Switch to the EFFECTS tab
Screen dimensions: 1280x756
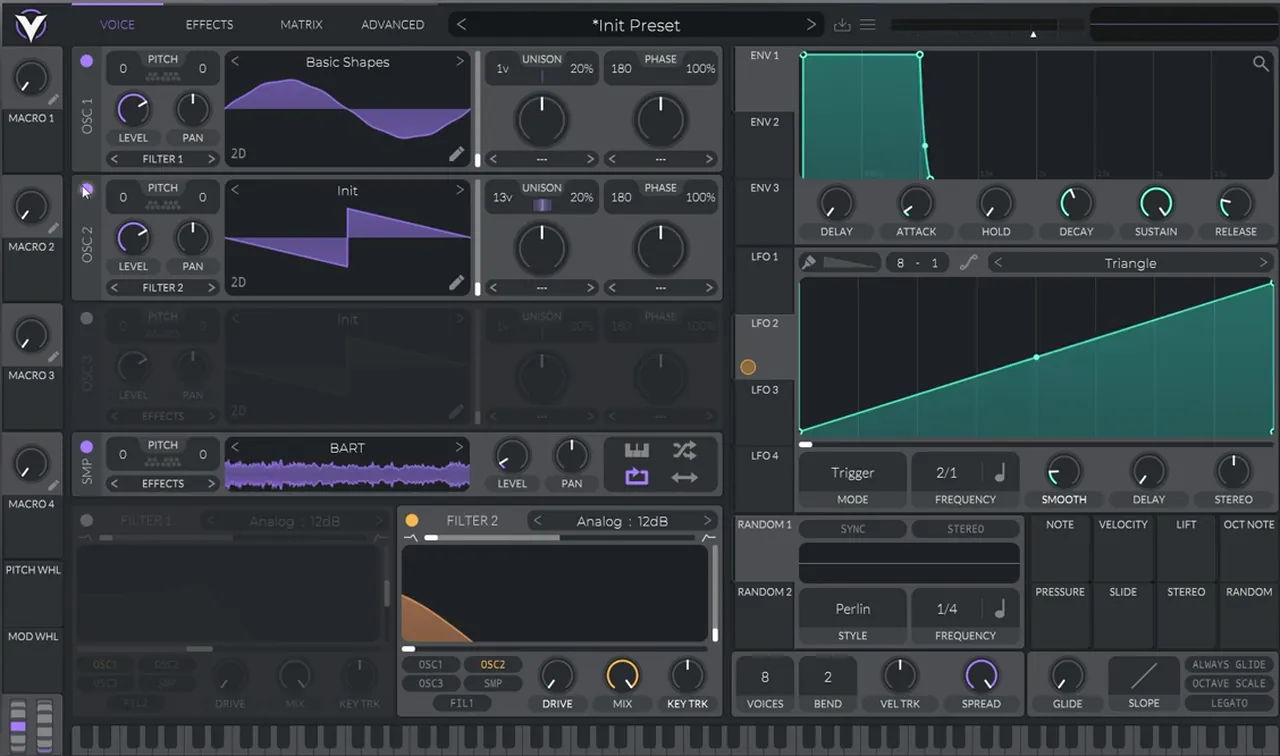click(x=210, y=25)
